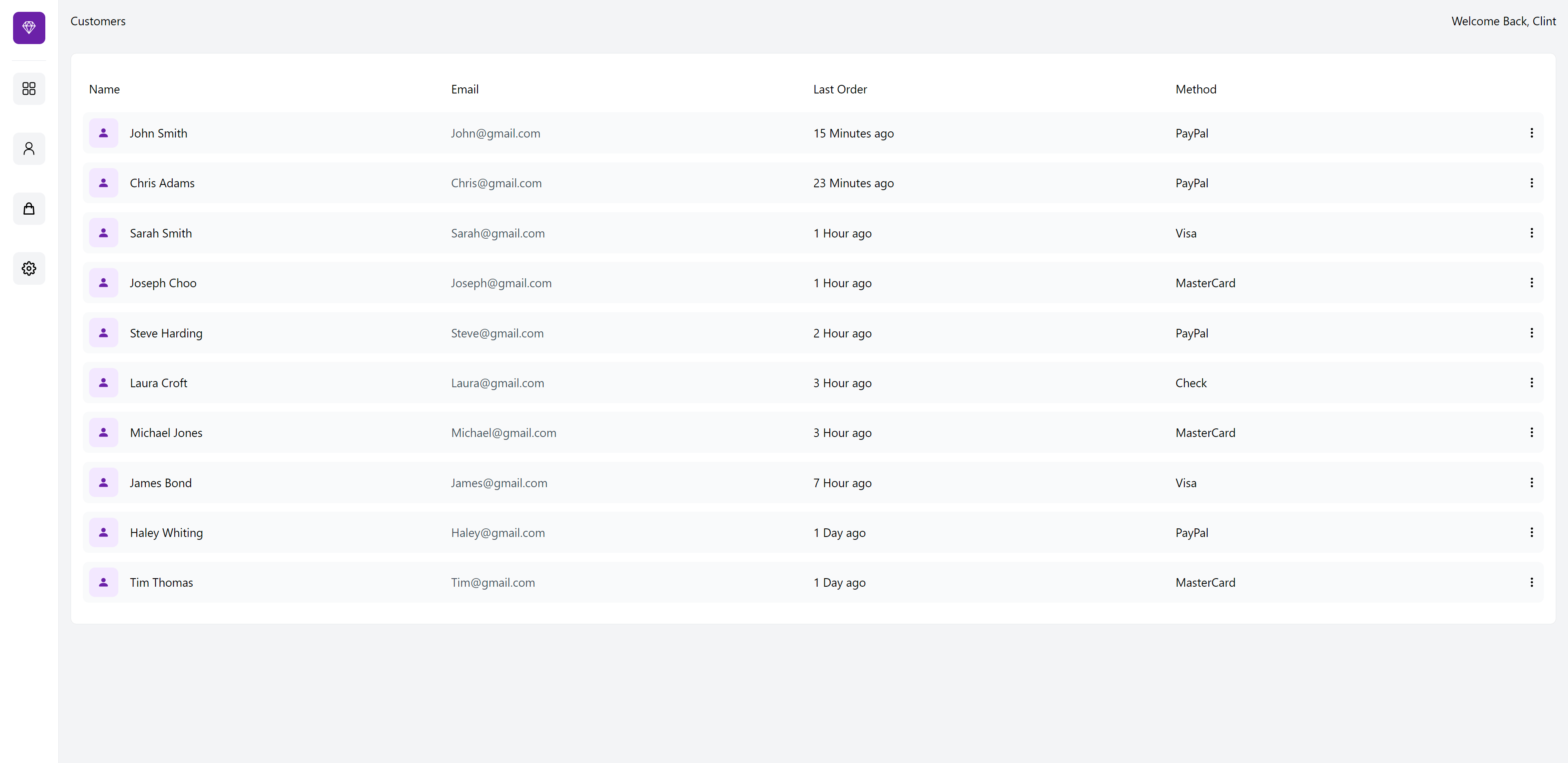1568x763 pixels.
Task: Click Laura Croft's avatar icon
Action: [104, 383]
